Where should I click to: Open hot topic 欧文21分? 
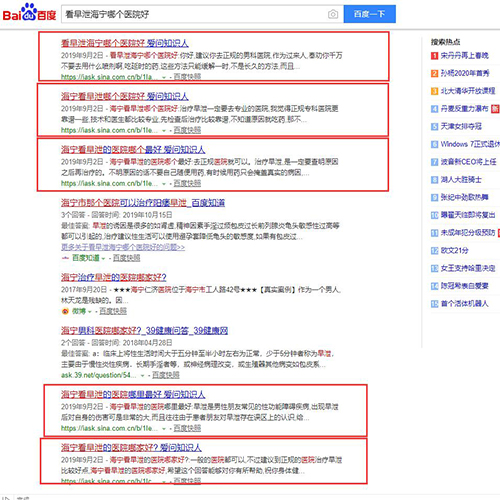(x=454, y=251)
